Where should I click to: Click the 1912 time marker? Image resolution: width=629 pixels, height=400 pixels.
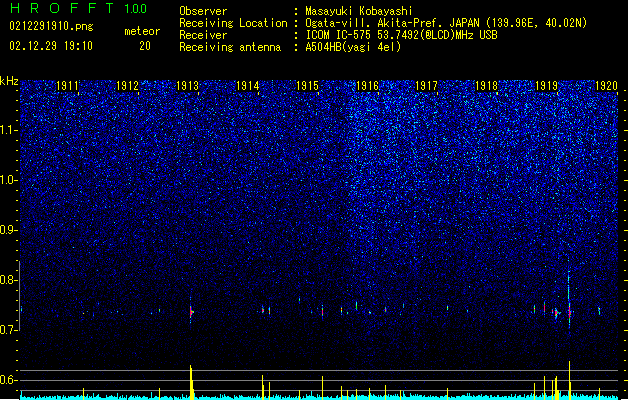pyautogui.click(x=127, y=86)
